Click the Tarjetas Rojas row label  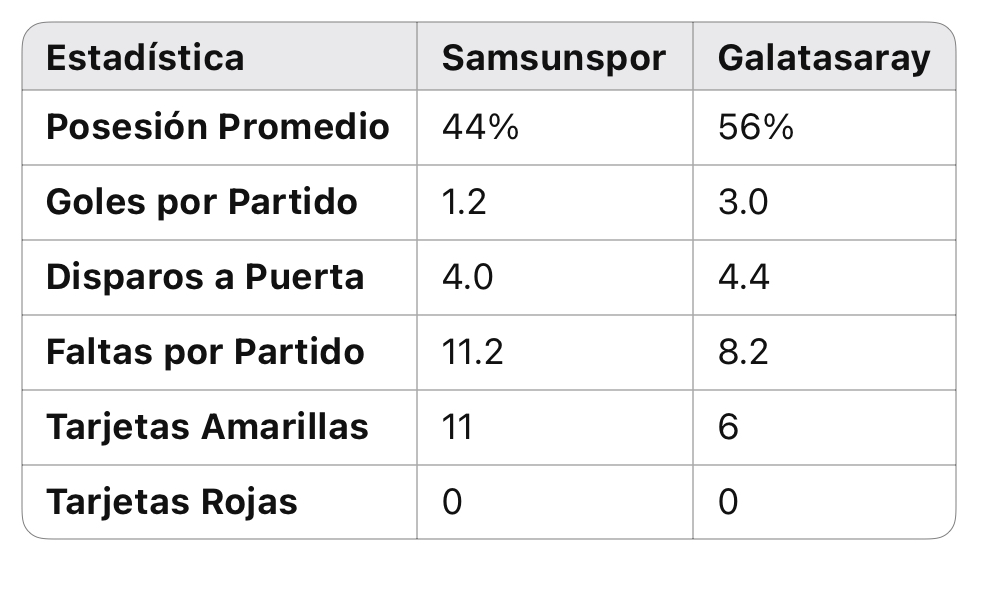172,502
